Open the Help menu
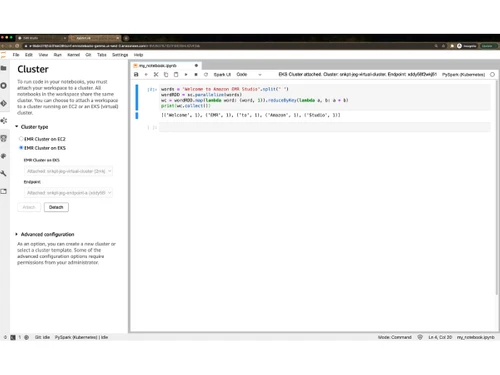500x375 pixels. pyautogui.click(x=138, y=55)
